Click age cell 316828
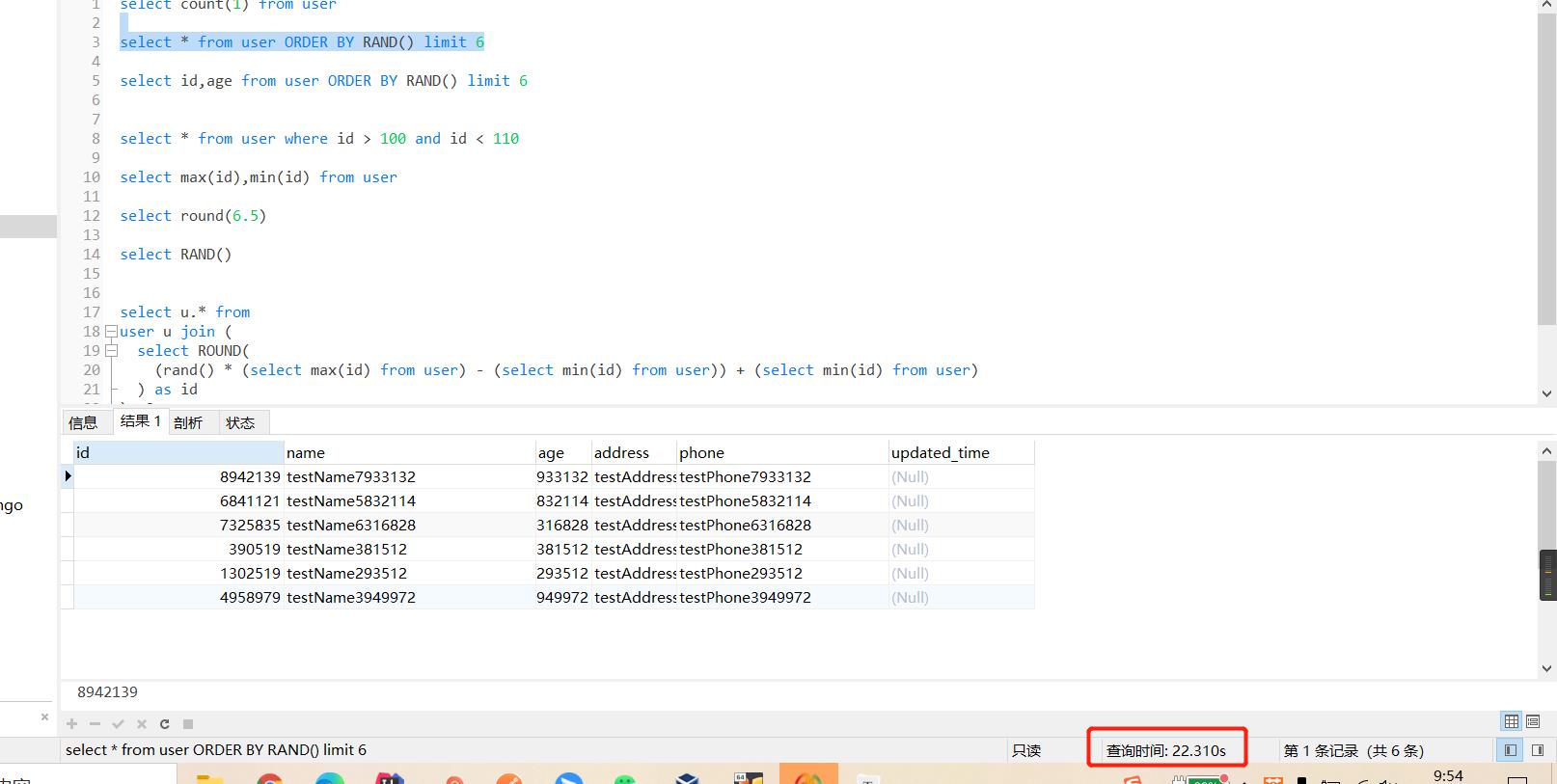Viewport: 1557px width, 784px height. pos(563,525)
